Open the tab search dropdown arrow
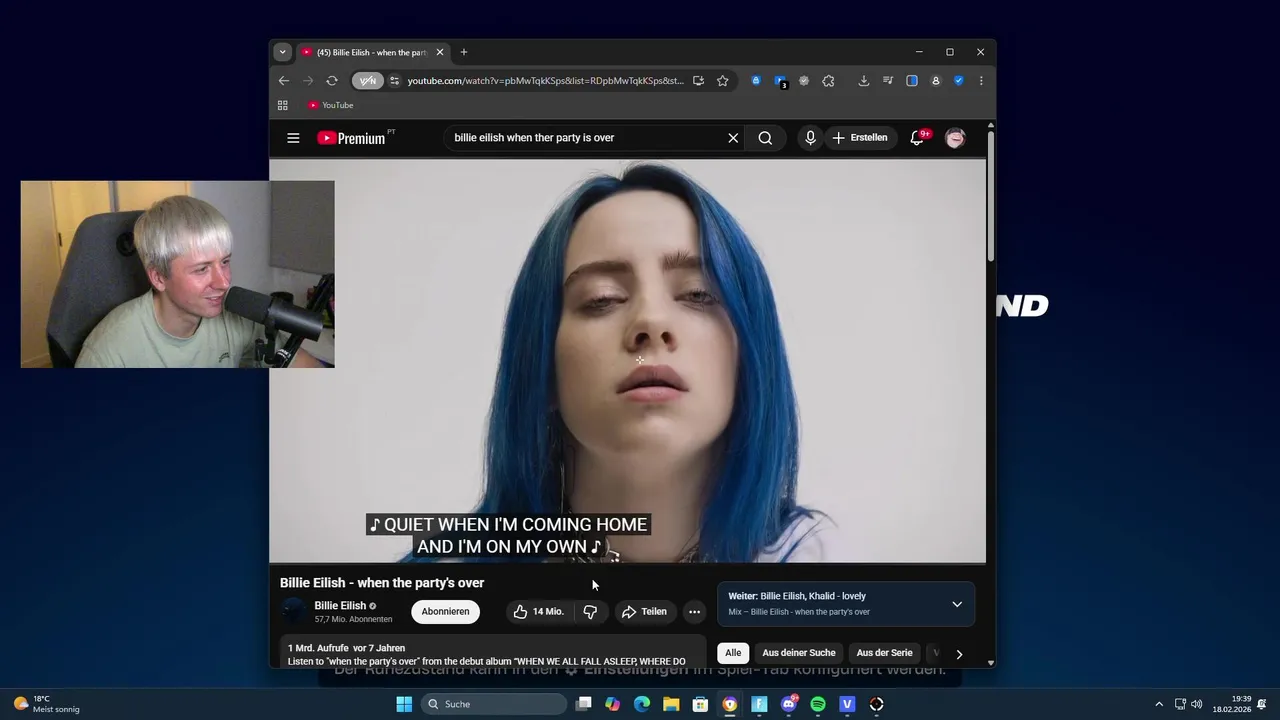This screenshot has width=1280, height=720. [x=283, y=52]
